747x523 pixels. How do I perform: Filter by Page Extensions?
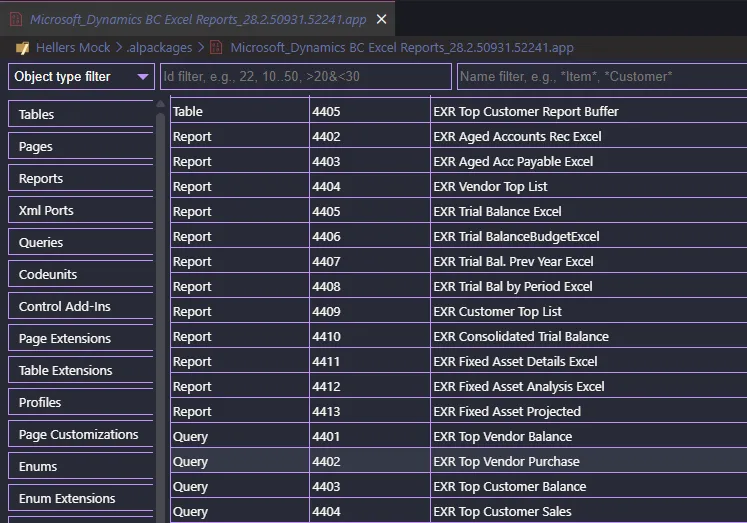coord(81,338)
